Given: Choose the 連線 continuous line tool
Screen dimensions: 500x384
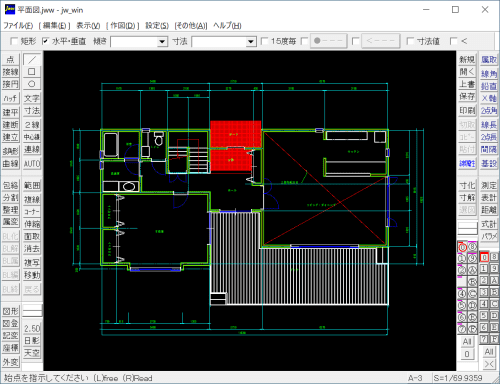Looking at the screenshot, I should tap(32, 149).
